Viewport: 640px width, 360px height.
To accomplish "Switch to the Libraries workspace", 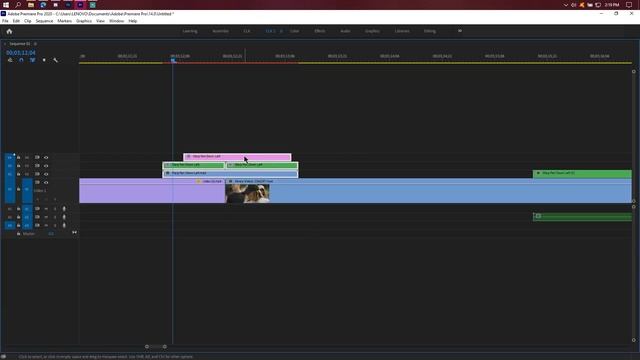I will click(402, 31).
